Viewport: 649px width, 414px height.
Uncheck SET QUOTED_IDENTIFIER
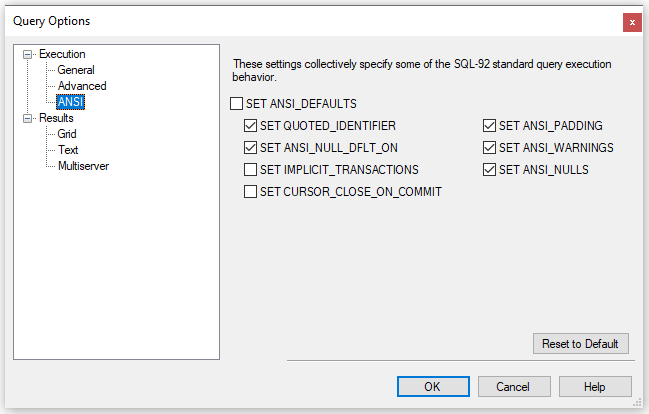pyautogui.click(x=251, y=126)
